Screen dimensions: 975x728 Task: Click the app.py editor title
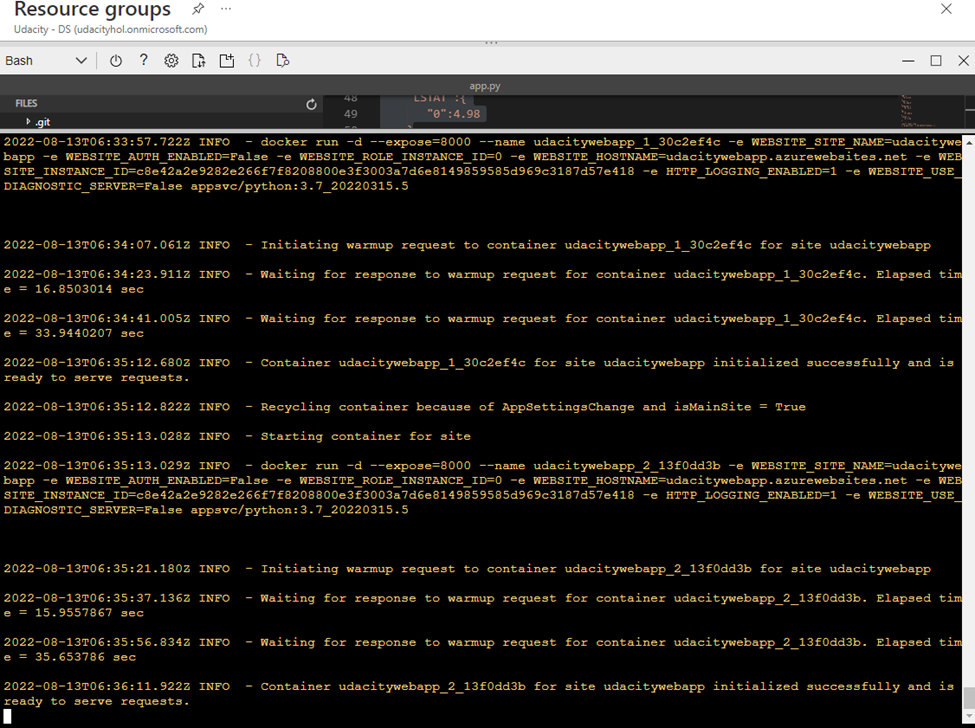pos(485,86)
